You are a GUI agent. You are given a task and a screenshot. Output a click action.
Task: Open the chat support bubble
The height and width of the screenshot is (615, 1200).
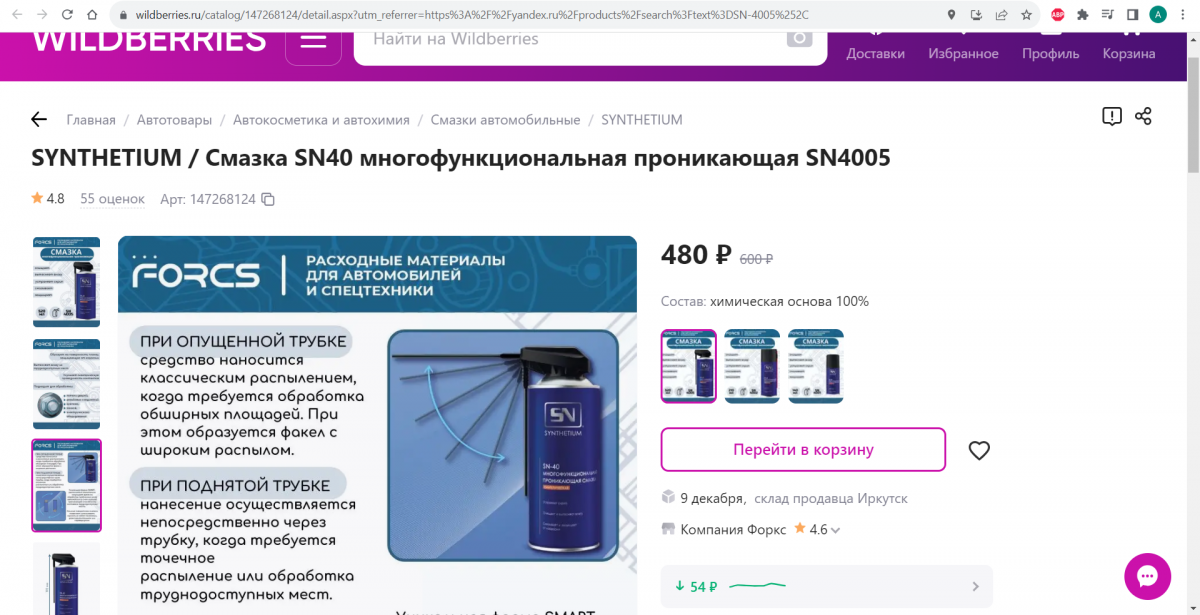point(1147,577)
